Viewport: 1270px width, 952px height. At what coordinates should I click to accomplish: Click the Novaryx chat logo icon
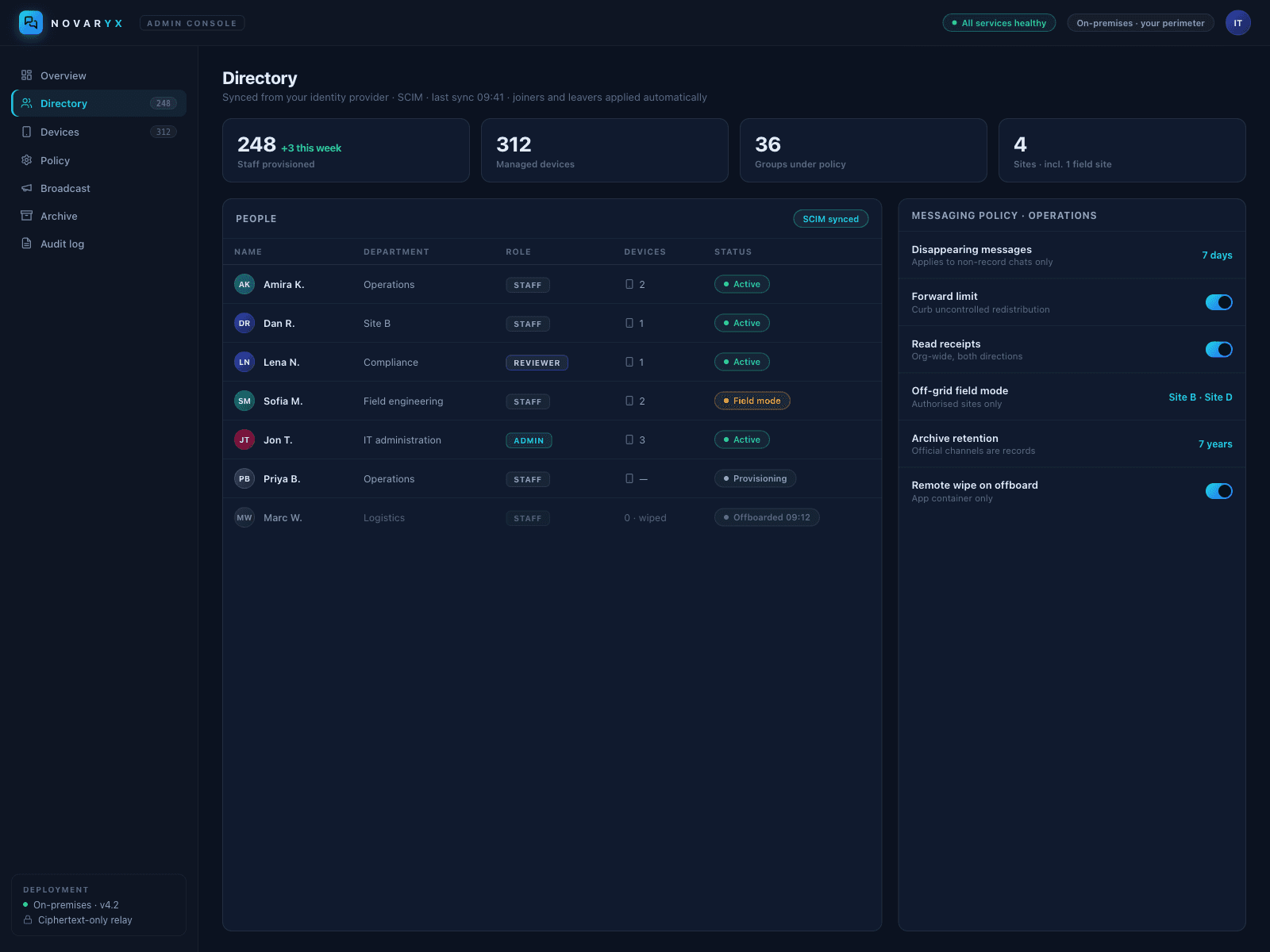[31, 22]
